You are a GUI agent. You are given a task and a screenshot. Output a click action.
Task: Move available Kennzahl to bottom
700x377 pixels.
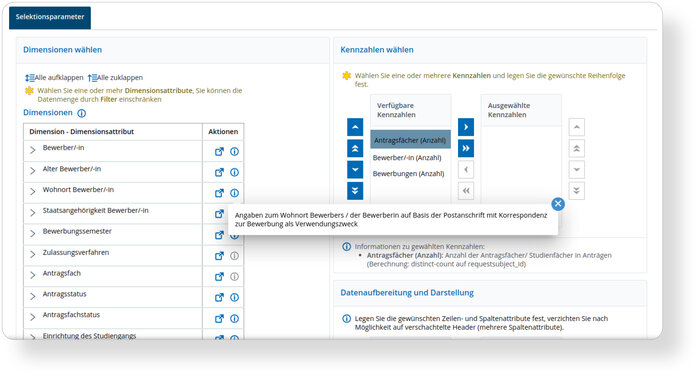click(x=355, y=191)
